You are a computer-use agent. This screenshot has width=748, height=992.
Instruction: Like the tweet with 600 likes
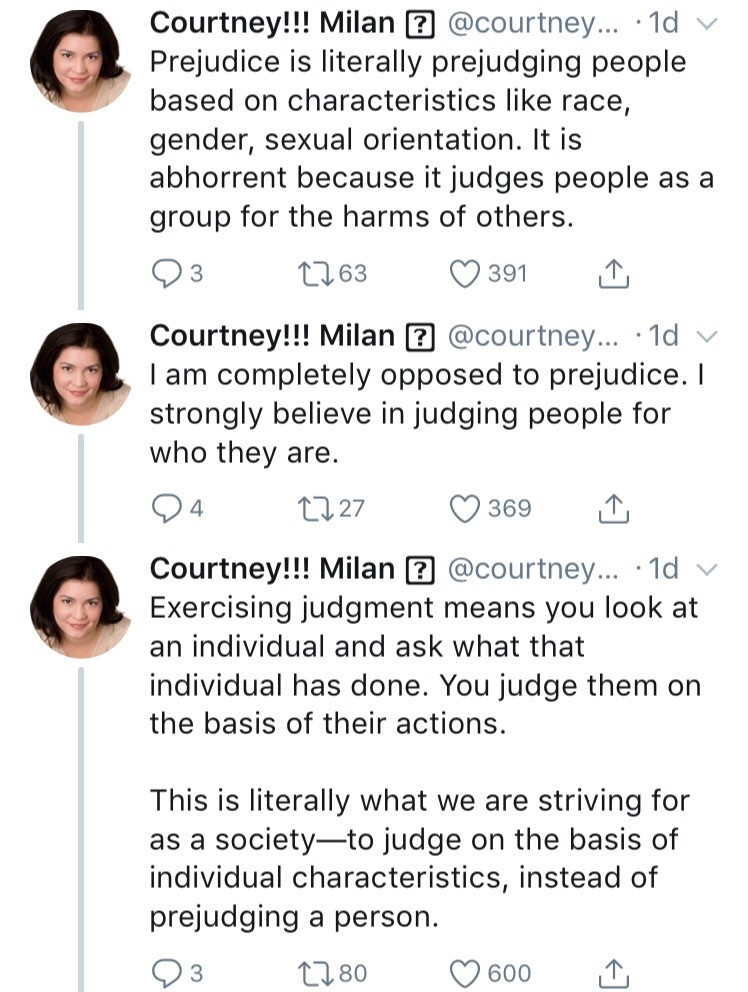point(464,972)
